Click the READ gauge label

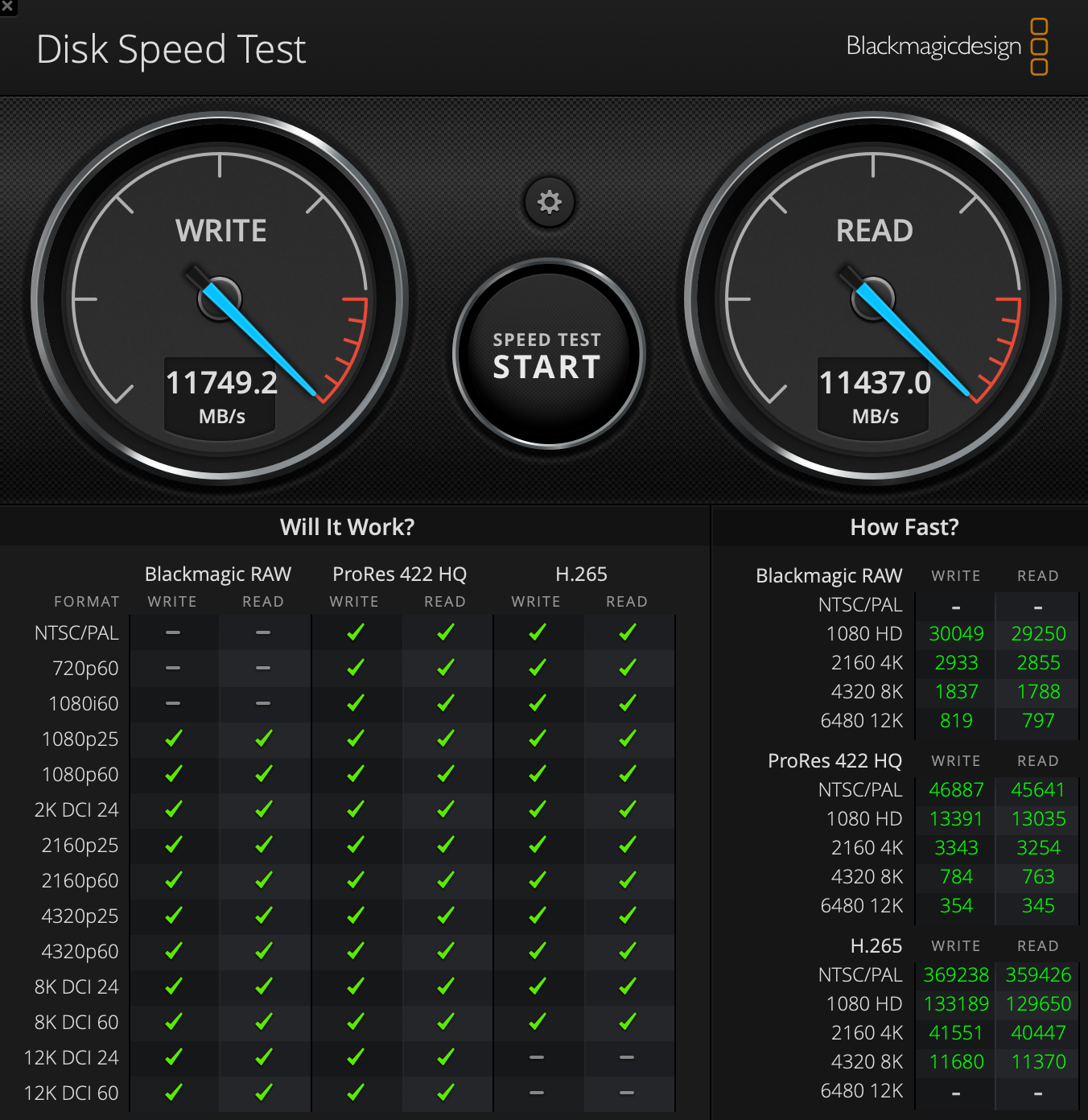[x=875, y=231]
